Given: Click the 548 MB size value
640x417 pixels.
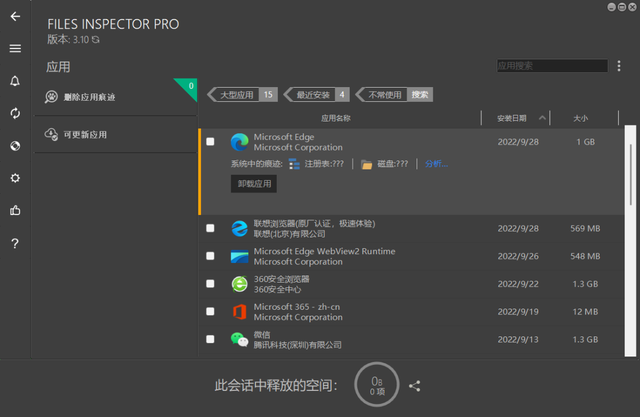Looking at the screenshot, I should 585,256.
